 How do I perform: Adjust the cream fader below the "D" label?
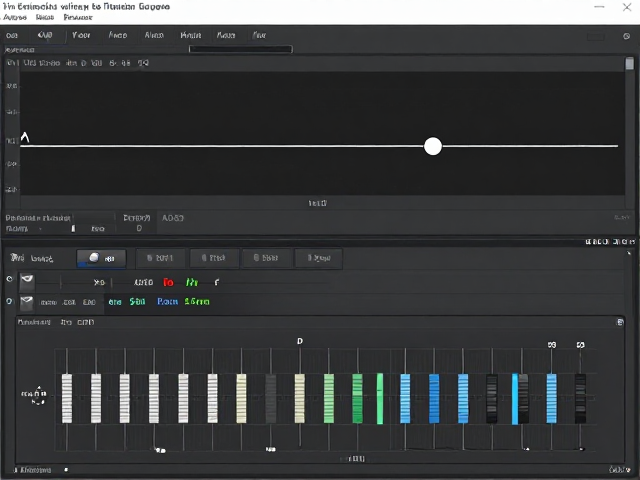(x=300, y=398)
